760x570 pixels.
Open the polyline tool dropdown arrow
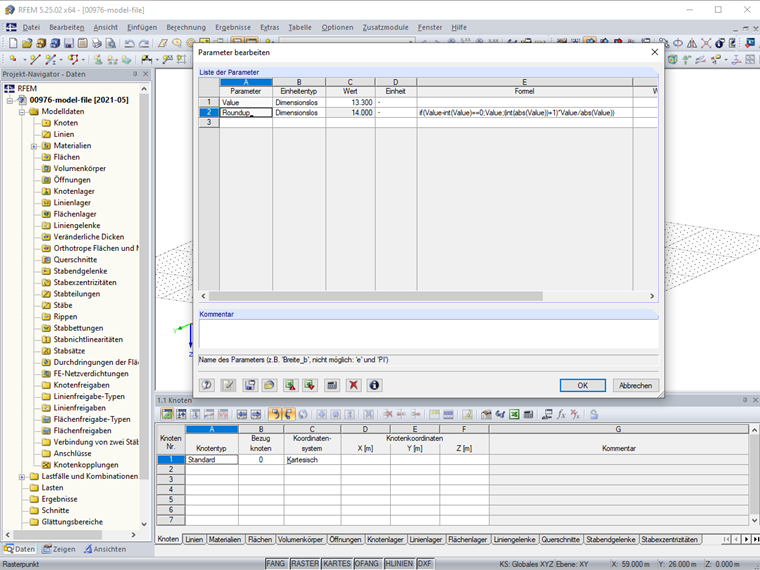click(x=83, y=60)
